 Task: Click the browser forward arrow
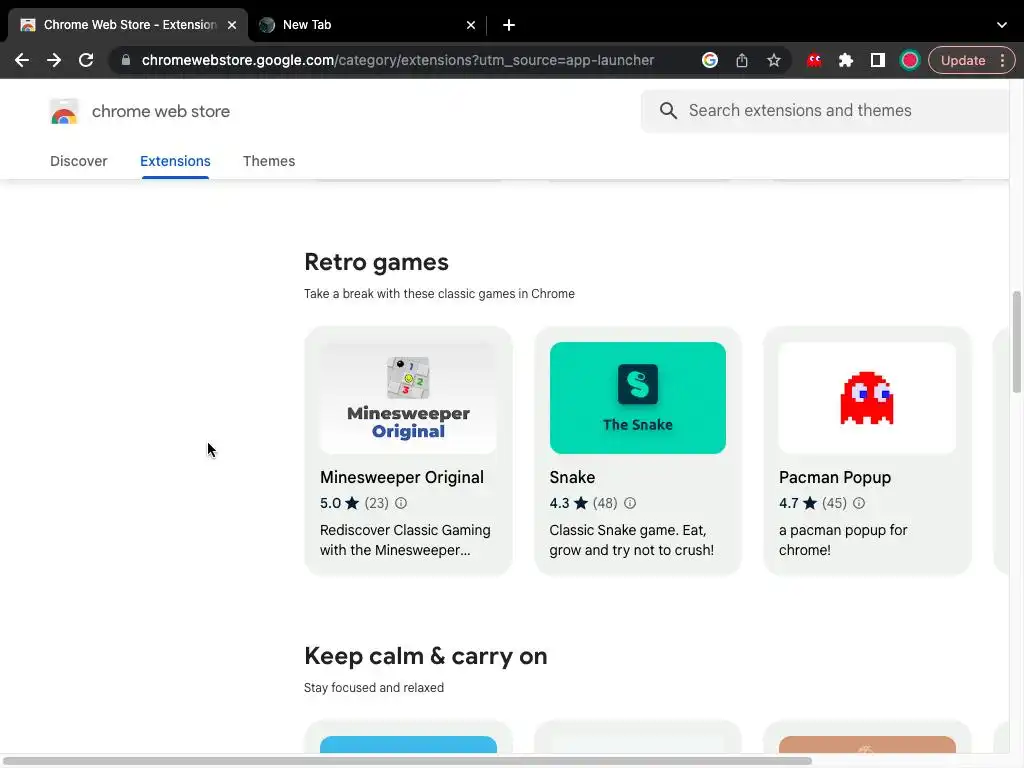54,60
